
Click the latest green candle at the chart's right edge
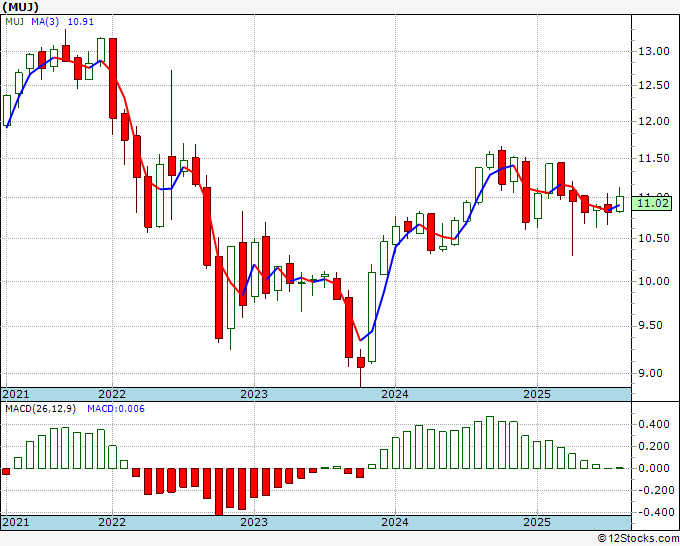tap(620, 204)
